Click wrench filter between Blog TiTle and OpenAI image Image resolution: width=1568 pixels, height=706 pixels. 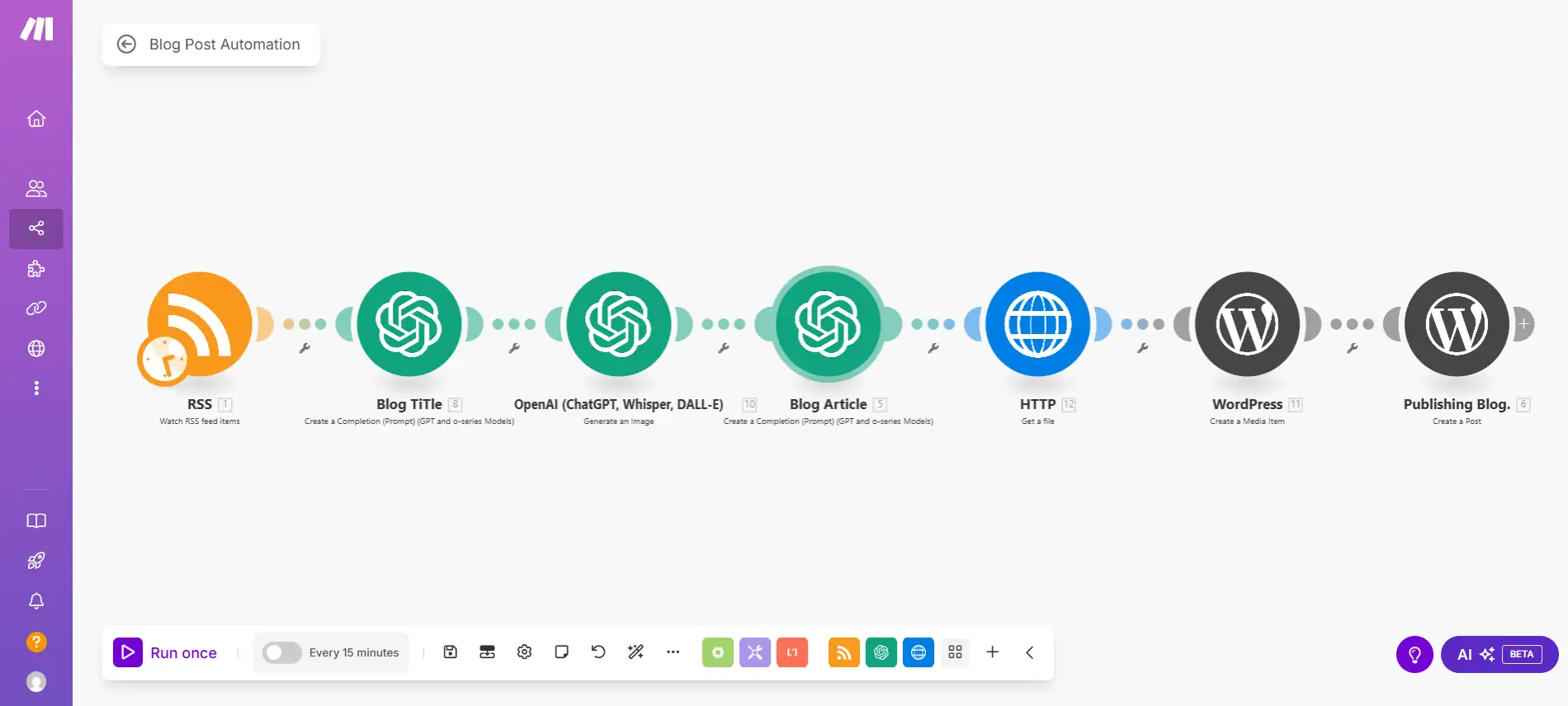pyautogui.click(x=514, y=348)
